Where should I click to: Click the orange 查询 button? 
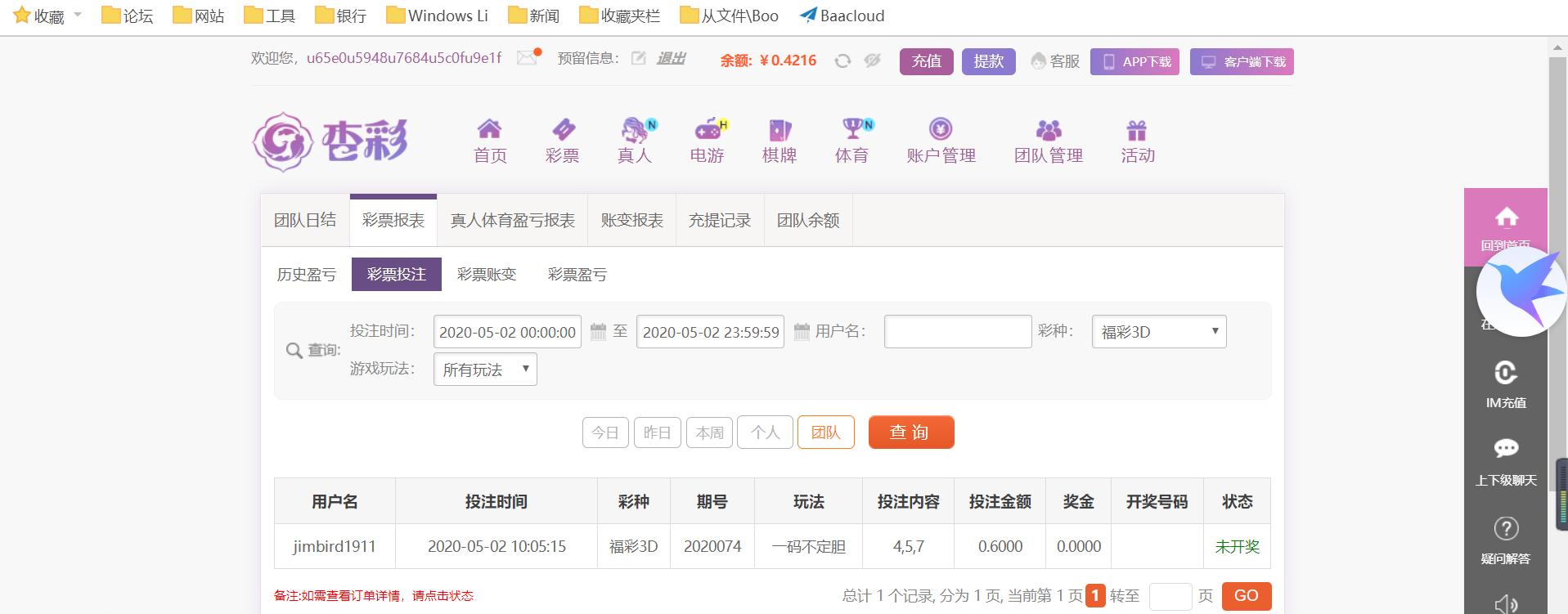pyautogui.click(x=911, y=432)
